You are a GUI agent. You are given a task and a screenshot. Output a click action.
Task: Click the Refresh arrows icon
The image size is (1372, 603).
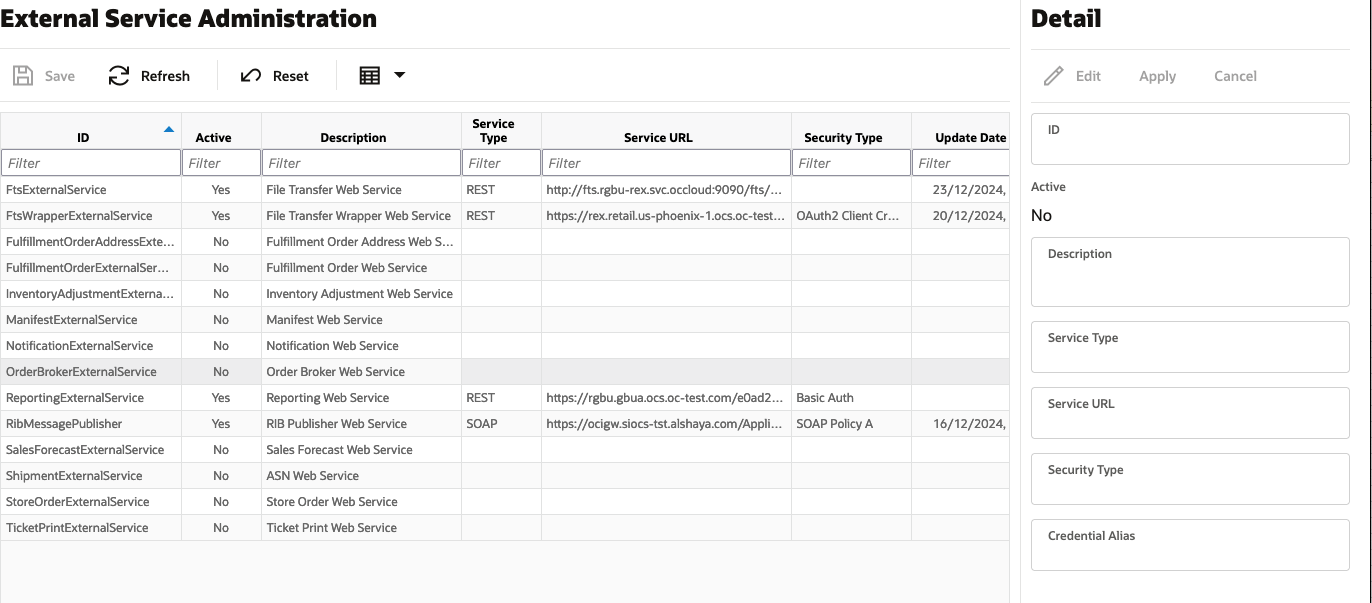click(x=119, y=76)
